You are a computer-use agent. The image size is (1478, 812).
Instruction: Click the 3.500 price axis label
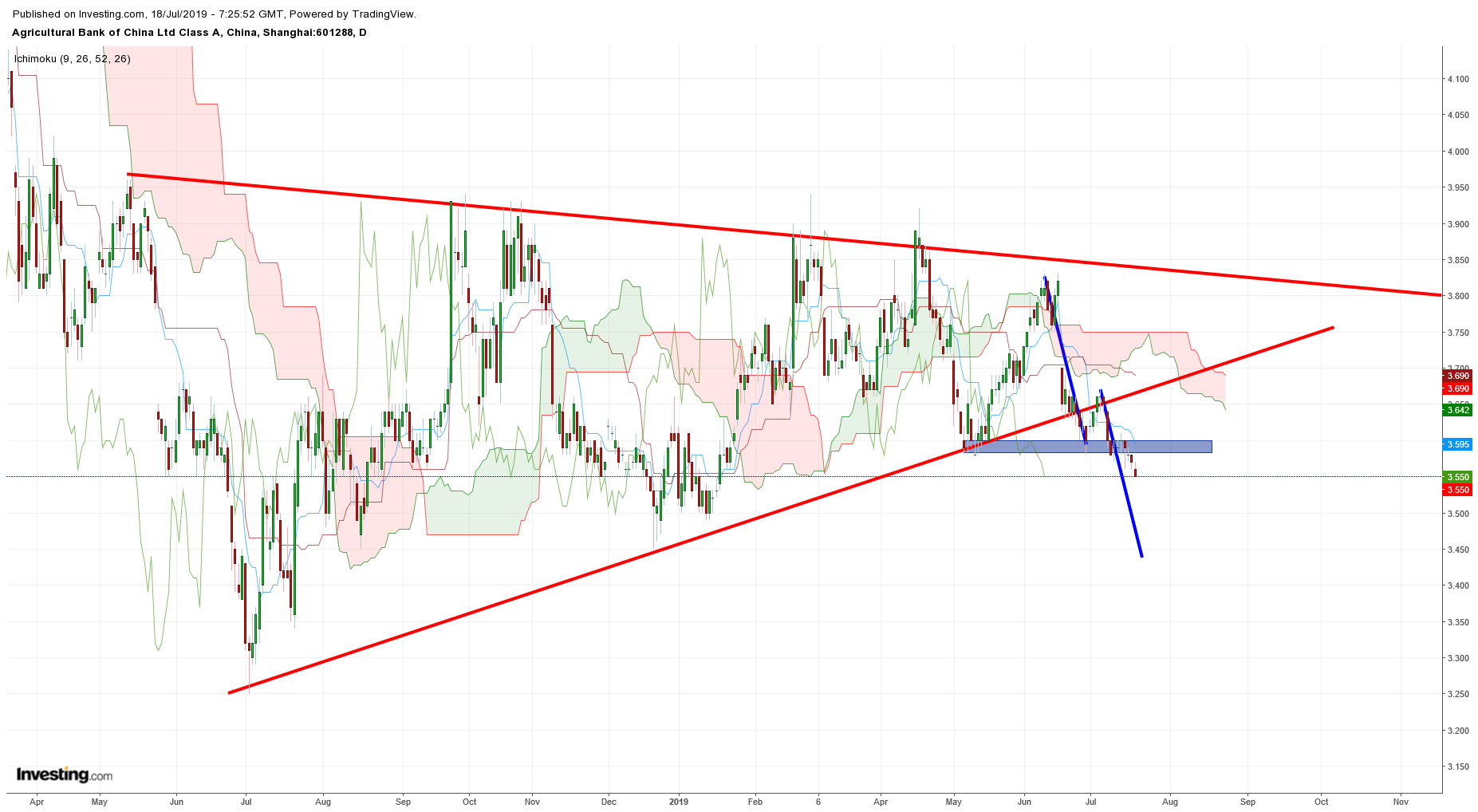point(1458,514)
